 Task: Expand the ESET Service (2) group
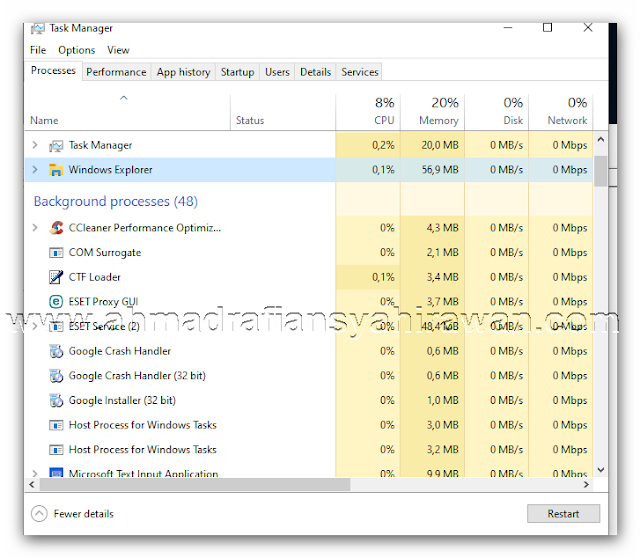click(x=35, y=326)
